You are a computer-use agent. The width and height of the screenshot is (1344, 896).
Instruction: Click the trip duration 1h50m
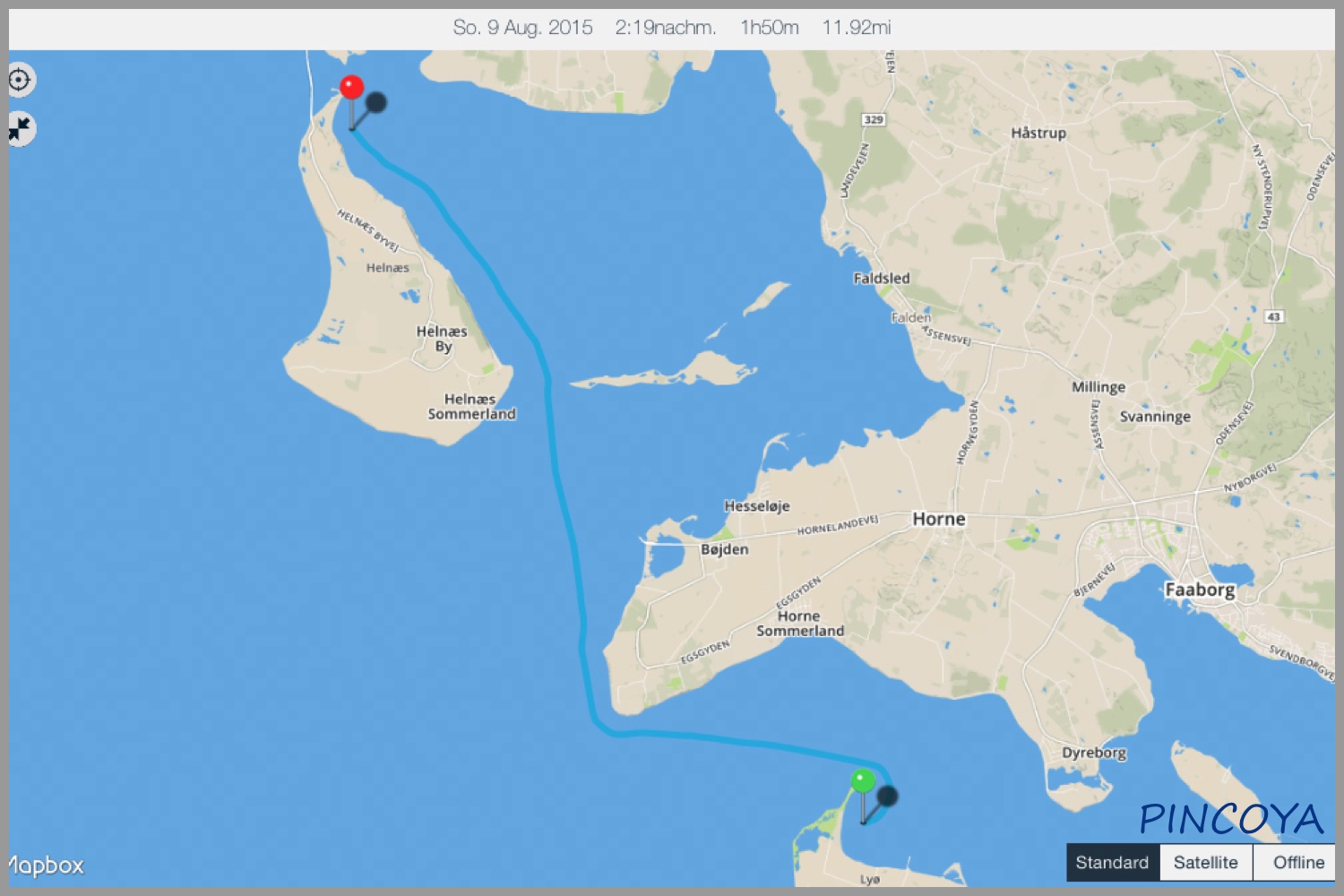pos(770,28)
